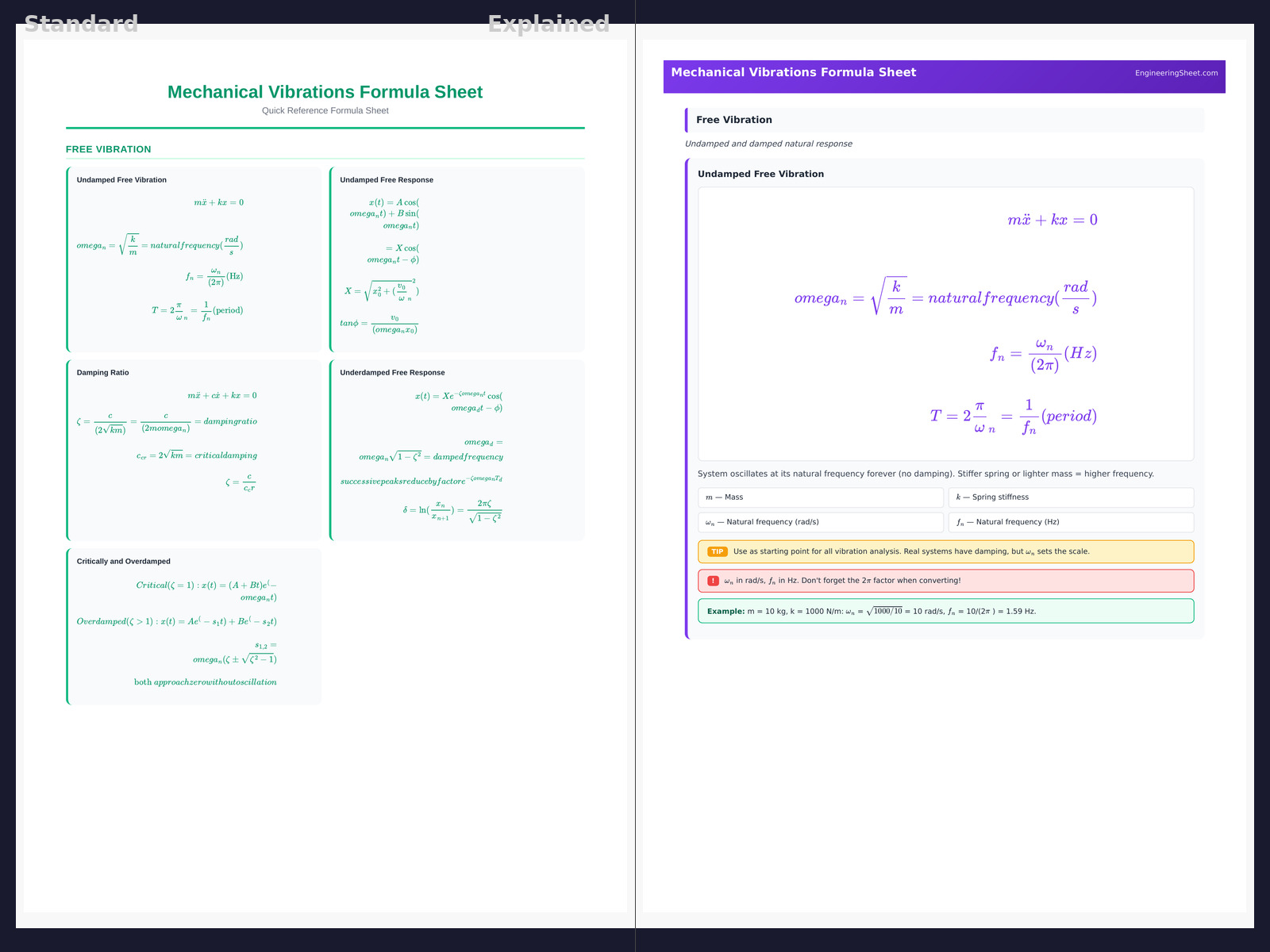Click the Undamped Free Response card title

[x=387, y=180]
